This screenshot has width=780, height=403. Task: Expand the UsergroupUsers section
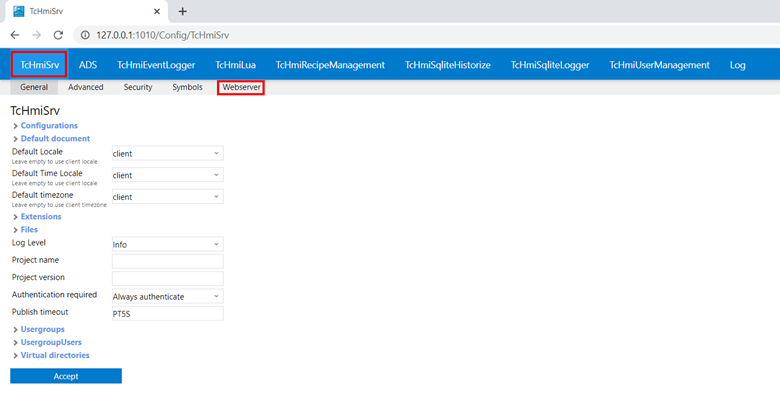coord(51,342)
